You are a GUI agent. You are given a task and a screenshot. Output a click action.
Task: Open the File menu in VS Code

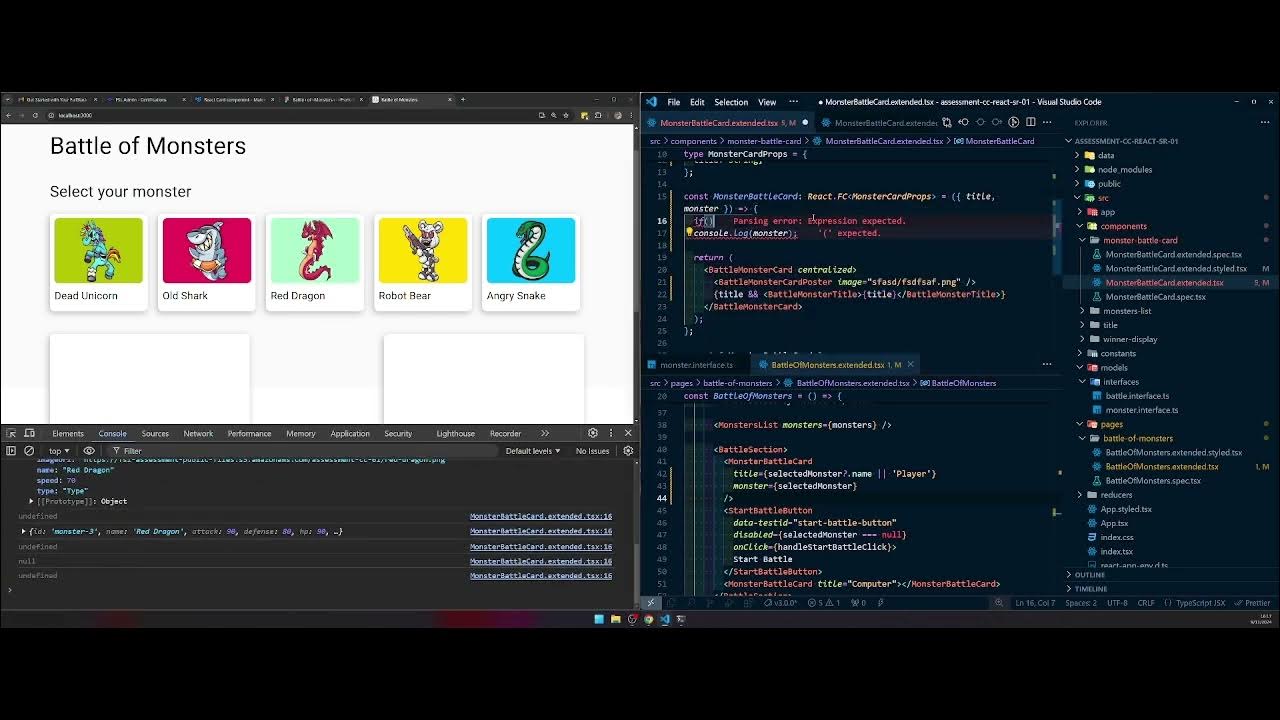pyautogui.click(x=674, y=102)
